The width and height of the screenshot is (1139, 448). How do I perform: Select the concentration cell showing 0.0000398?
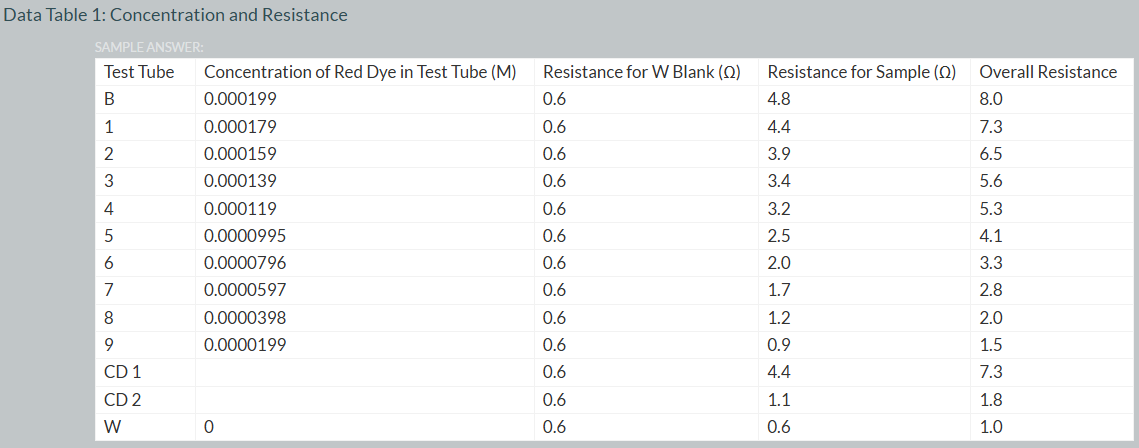click(x=244, y=318)
